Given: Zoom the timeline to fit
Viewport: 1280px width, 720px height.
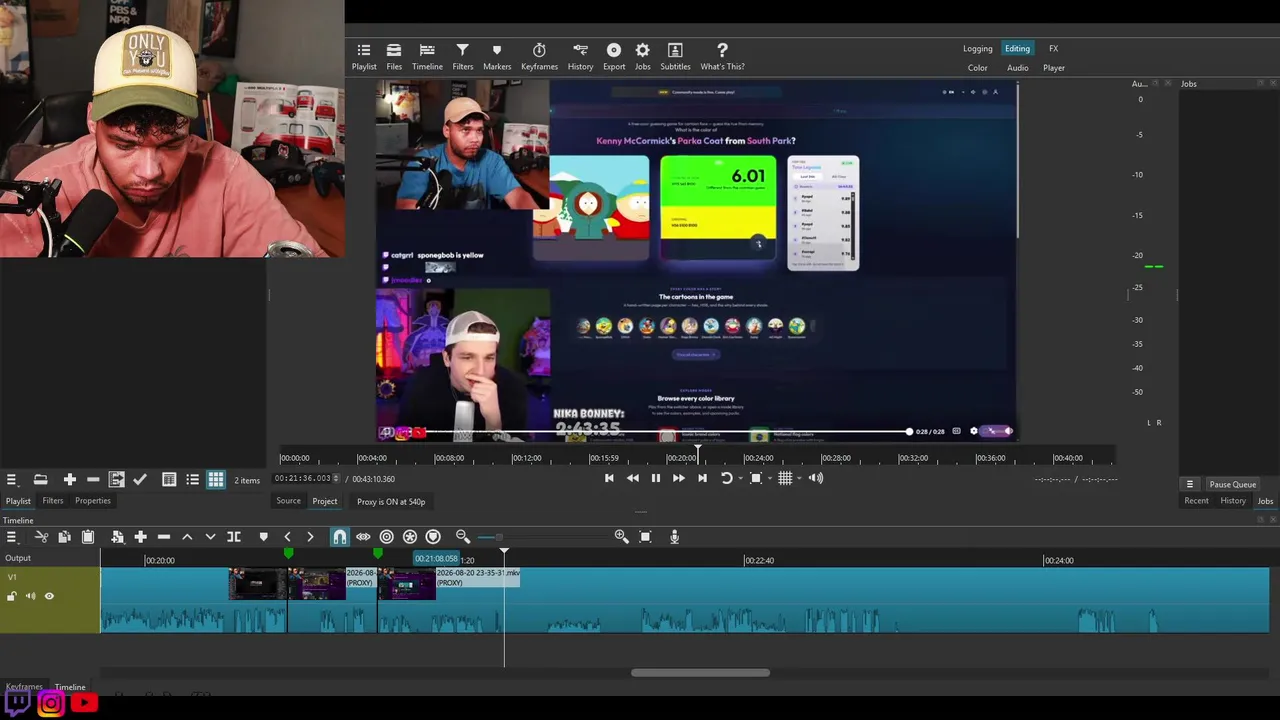Looking at the screenshot, I should coord(645,537).
